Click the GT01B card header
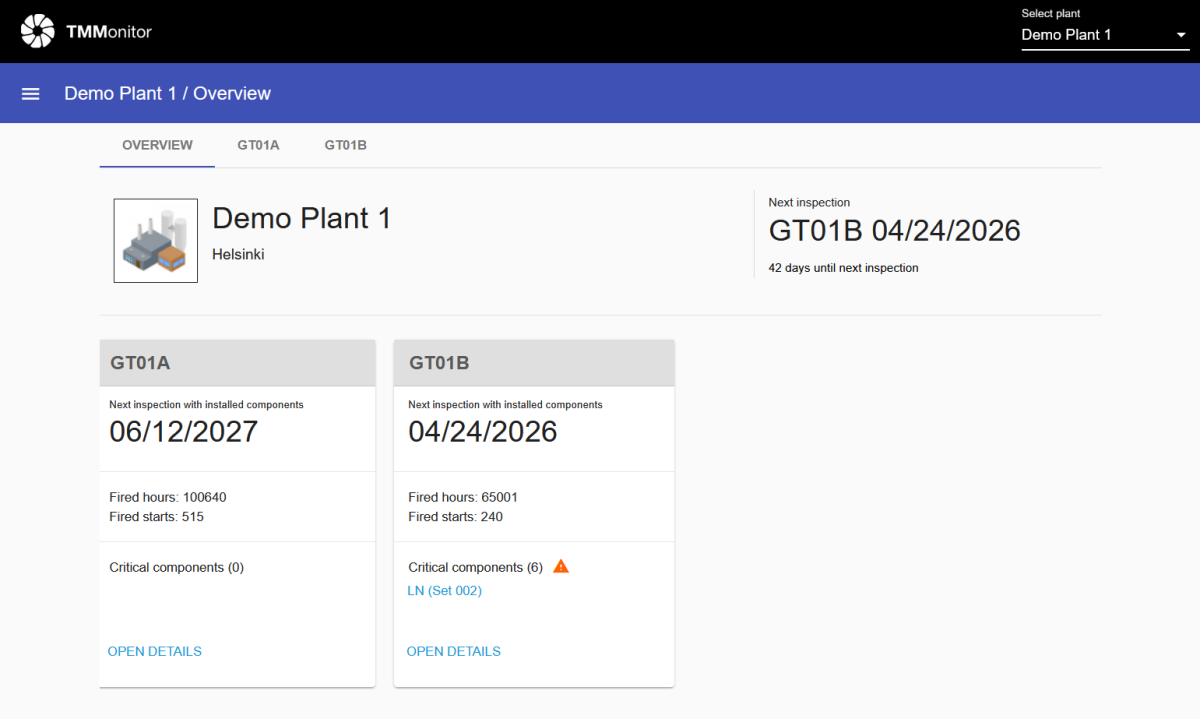Image resolution: width=1200 pixels, height=719 pixels. 534,363
